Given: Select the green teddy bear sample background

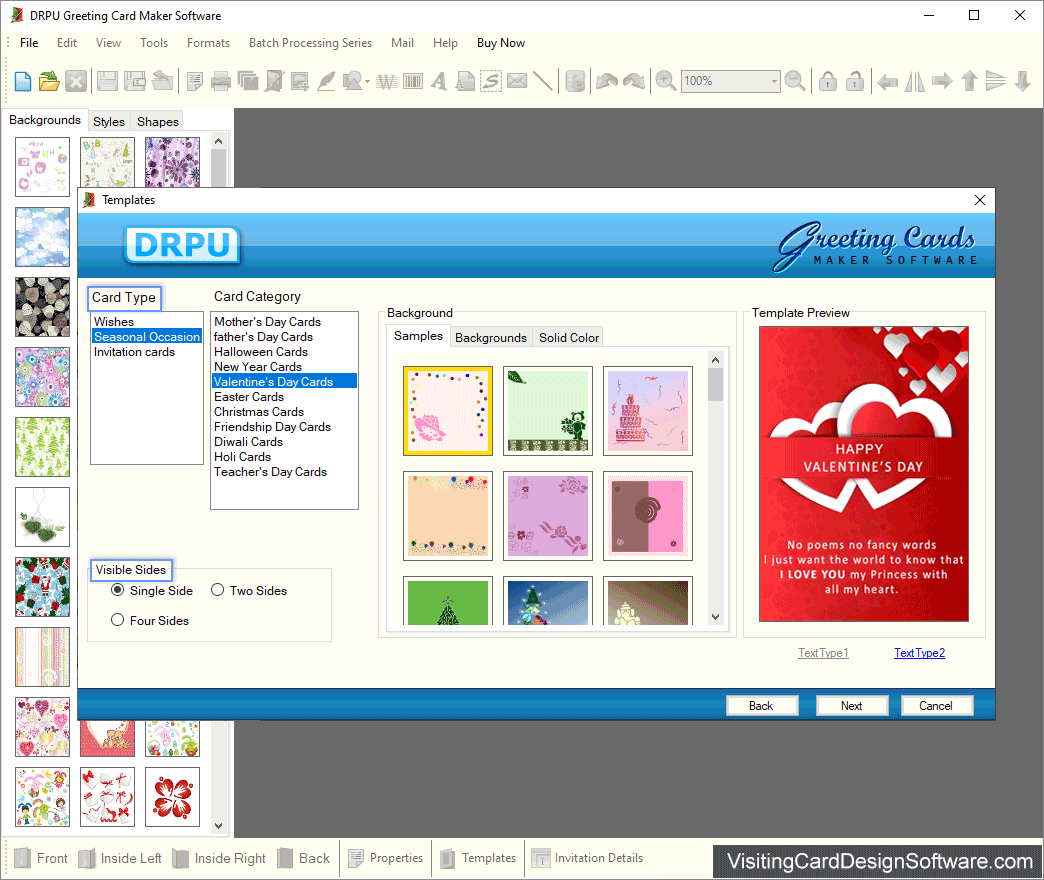Looking at the screenshot, I should tap(548, 411).
